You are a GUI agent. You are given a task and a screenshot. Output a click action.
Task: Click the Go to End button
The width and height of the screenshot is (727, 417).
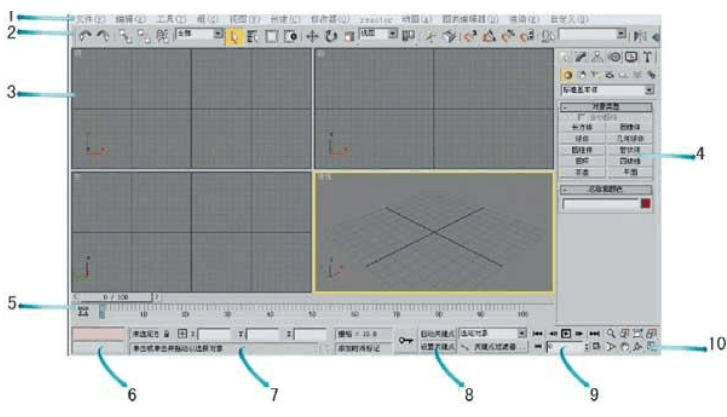pyautogui.click(x=594, y=334)
